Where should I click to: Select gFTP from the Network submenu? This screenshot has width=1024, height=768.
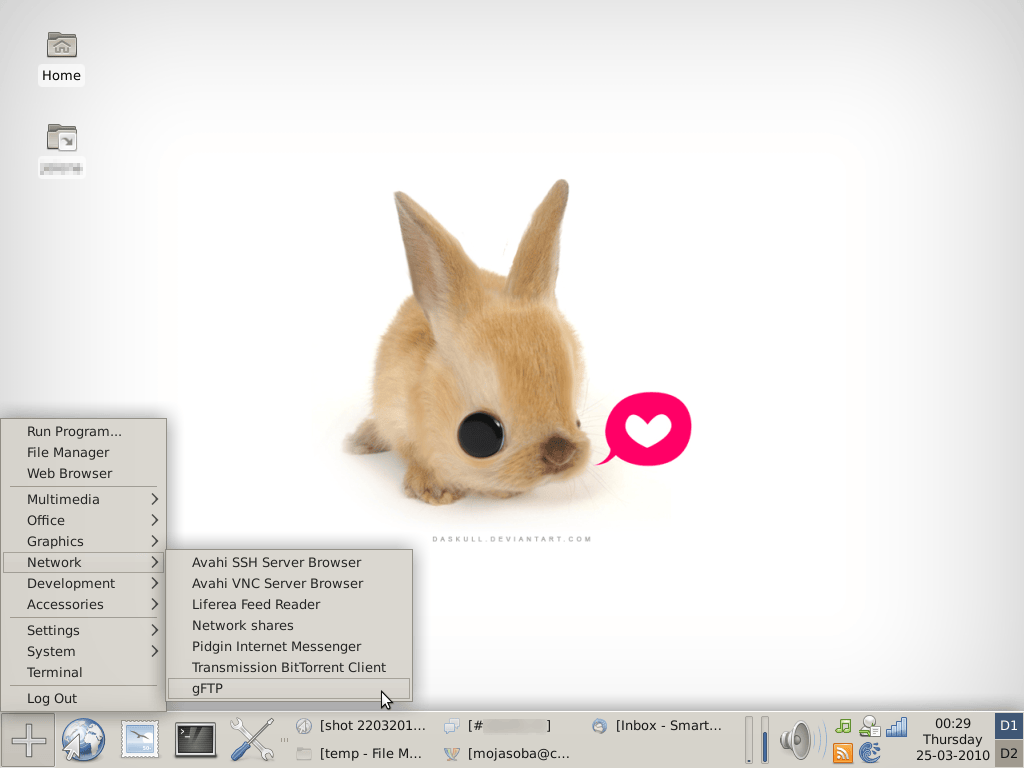[207, 688]
